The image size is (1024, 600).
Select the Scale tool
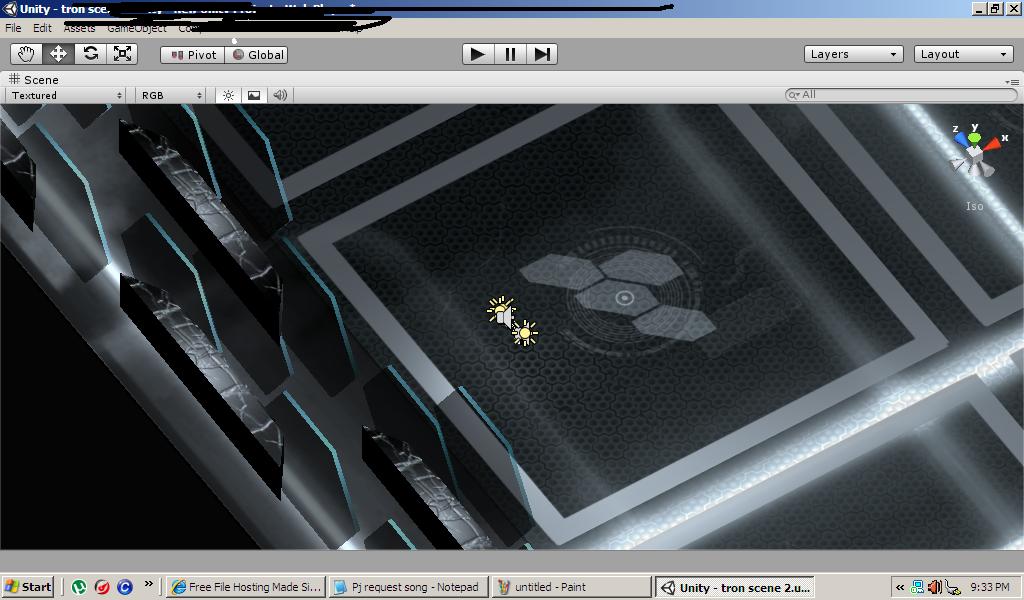pos(122,54)
